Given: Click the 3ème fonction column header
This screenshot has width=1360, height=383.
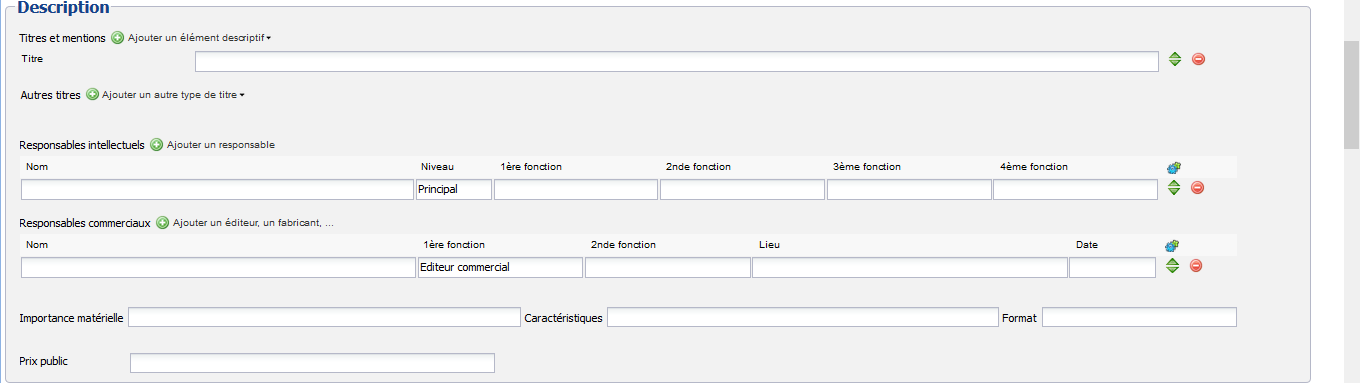Looking at the screenshot, I should (x=867, y=167).
